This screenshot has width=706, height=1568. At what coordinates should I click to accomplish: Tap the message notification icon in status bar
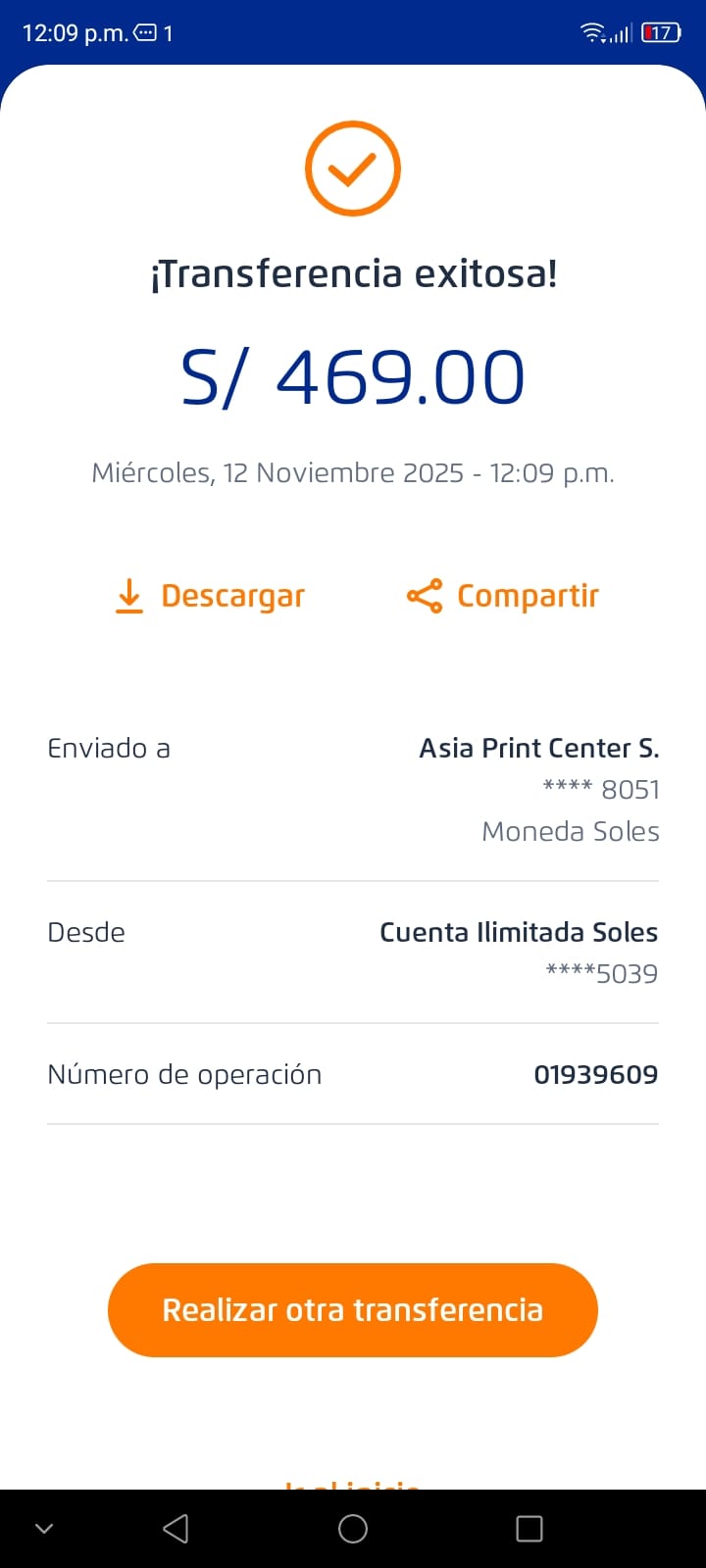tap(144, 33)
